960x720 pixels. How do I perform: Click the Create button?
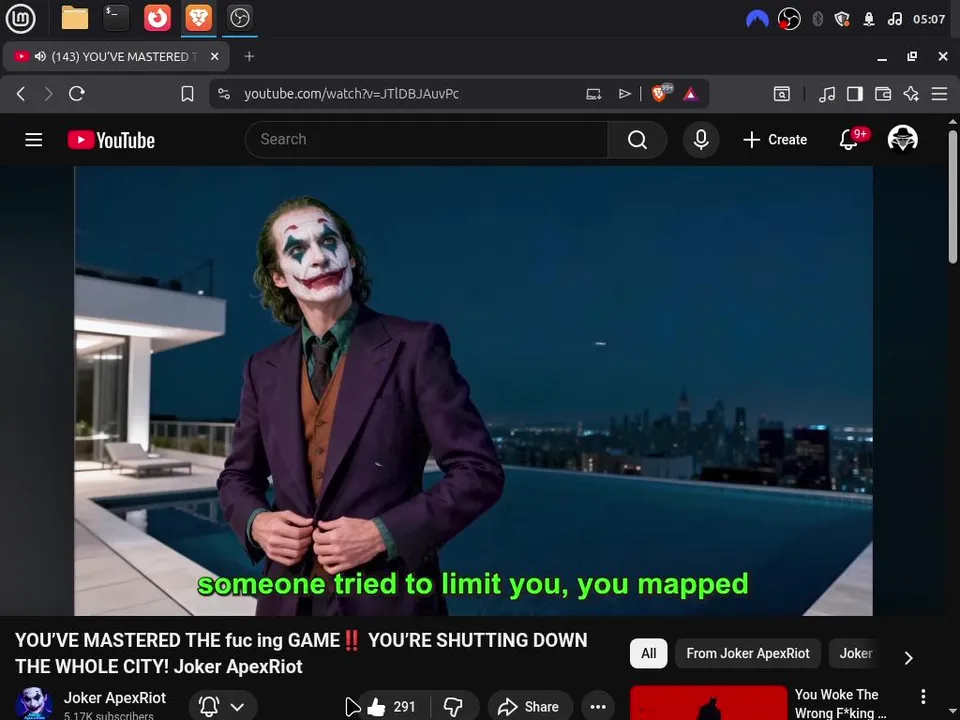tap(775, 140)
